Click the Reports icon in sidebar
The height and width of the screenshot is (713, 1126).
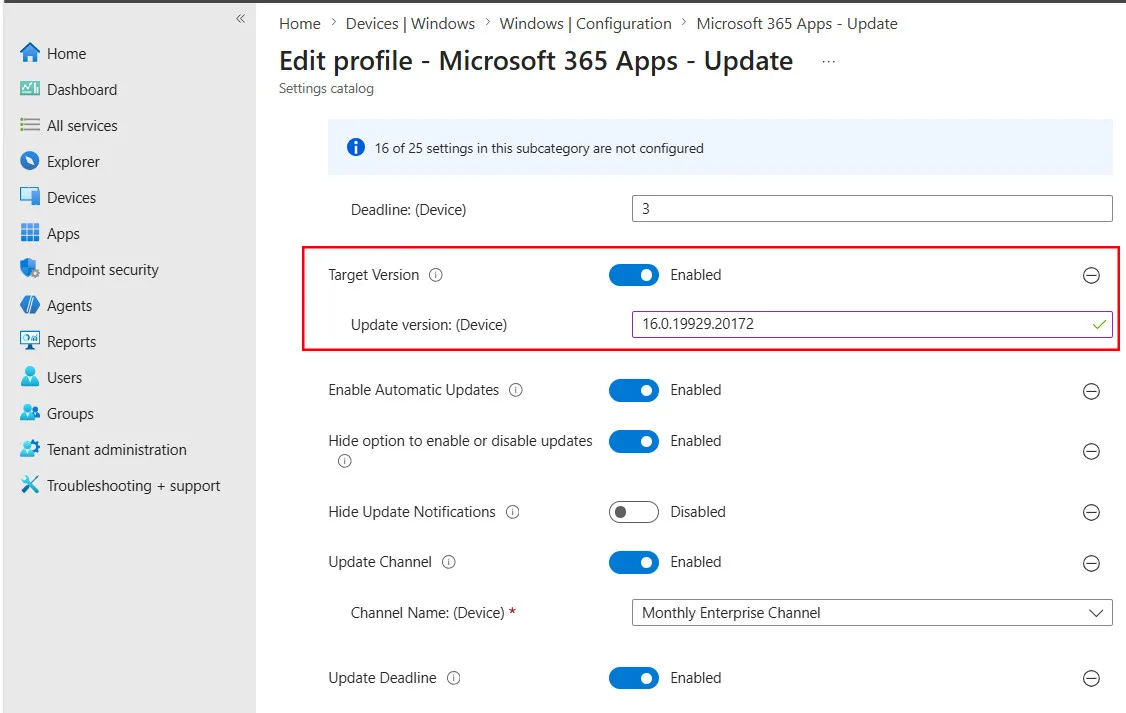(x=29, y=340)
